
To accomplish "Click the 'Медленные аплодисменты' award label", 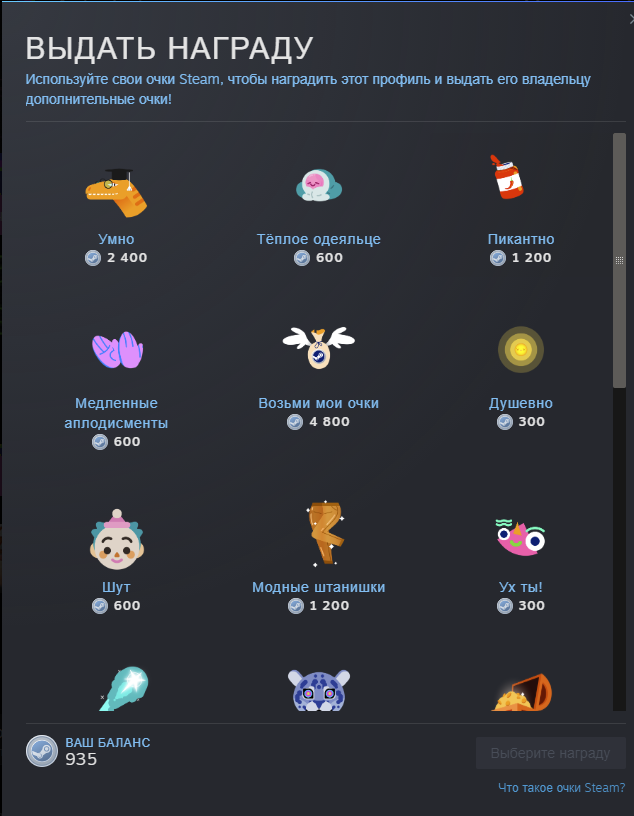I will tap(116, 413).
